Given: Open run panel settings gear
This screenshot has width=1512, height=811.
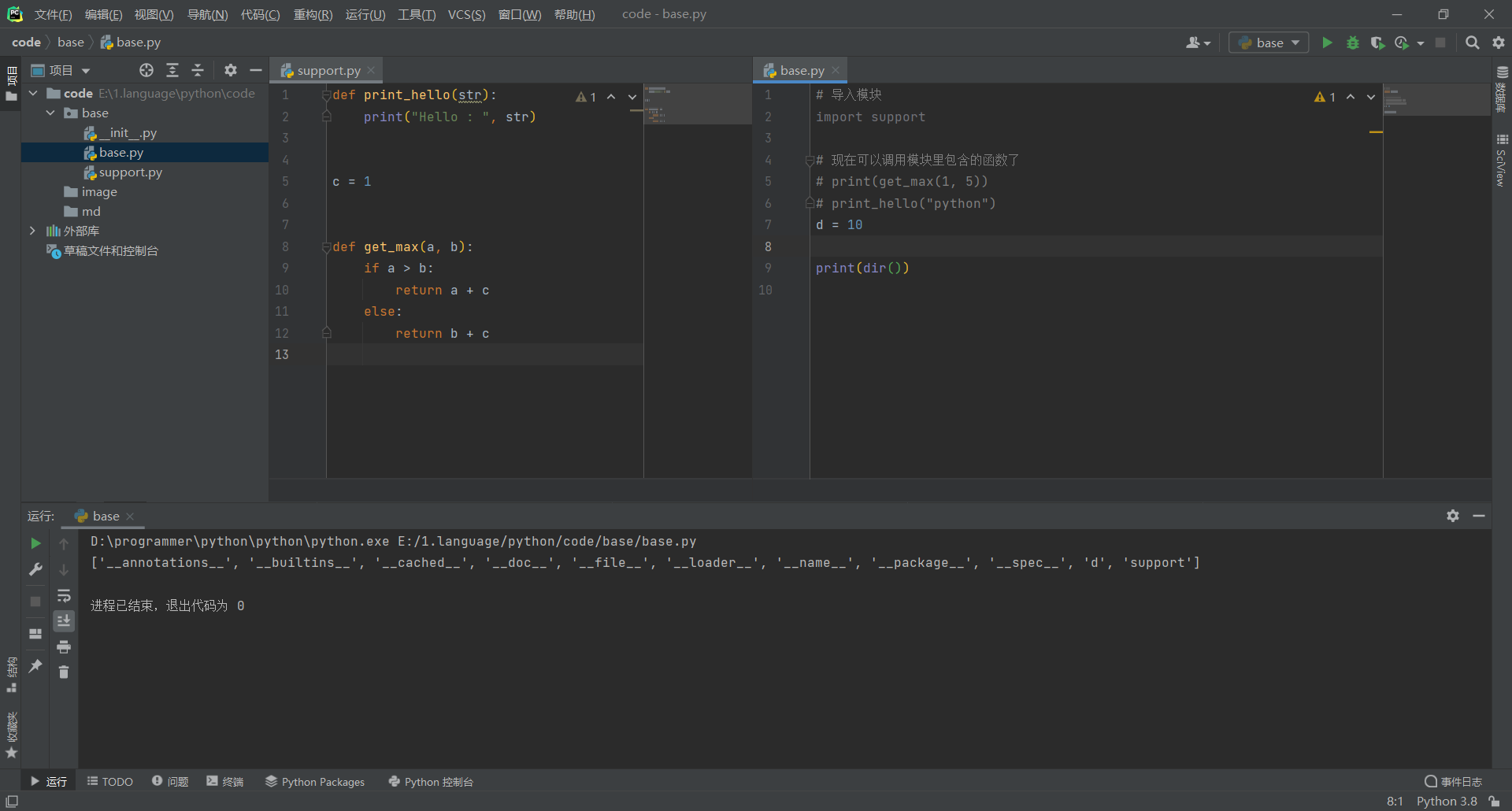Looking at the screenshot, I should [x=1453, y=516].
